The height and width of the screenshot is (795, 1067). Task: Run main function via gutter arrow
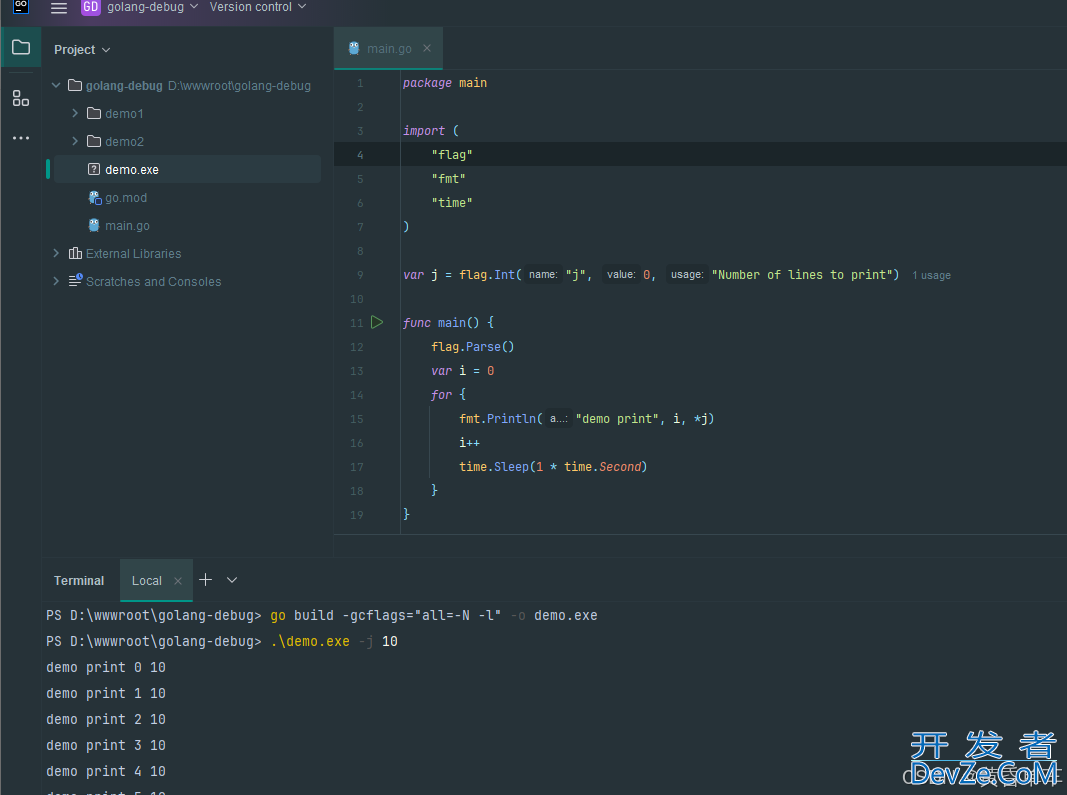377,323
